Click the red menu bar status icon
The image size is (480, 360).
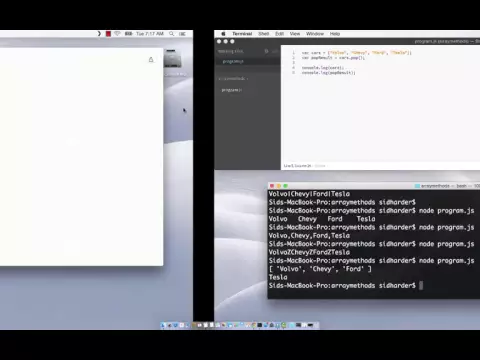tap(108, 34)
